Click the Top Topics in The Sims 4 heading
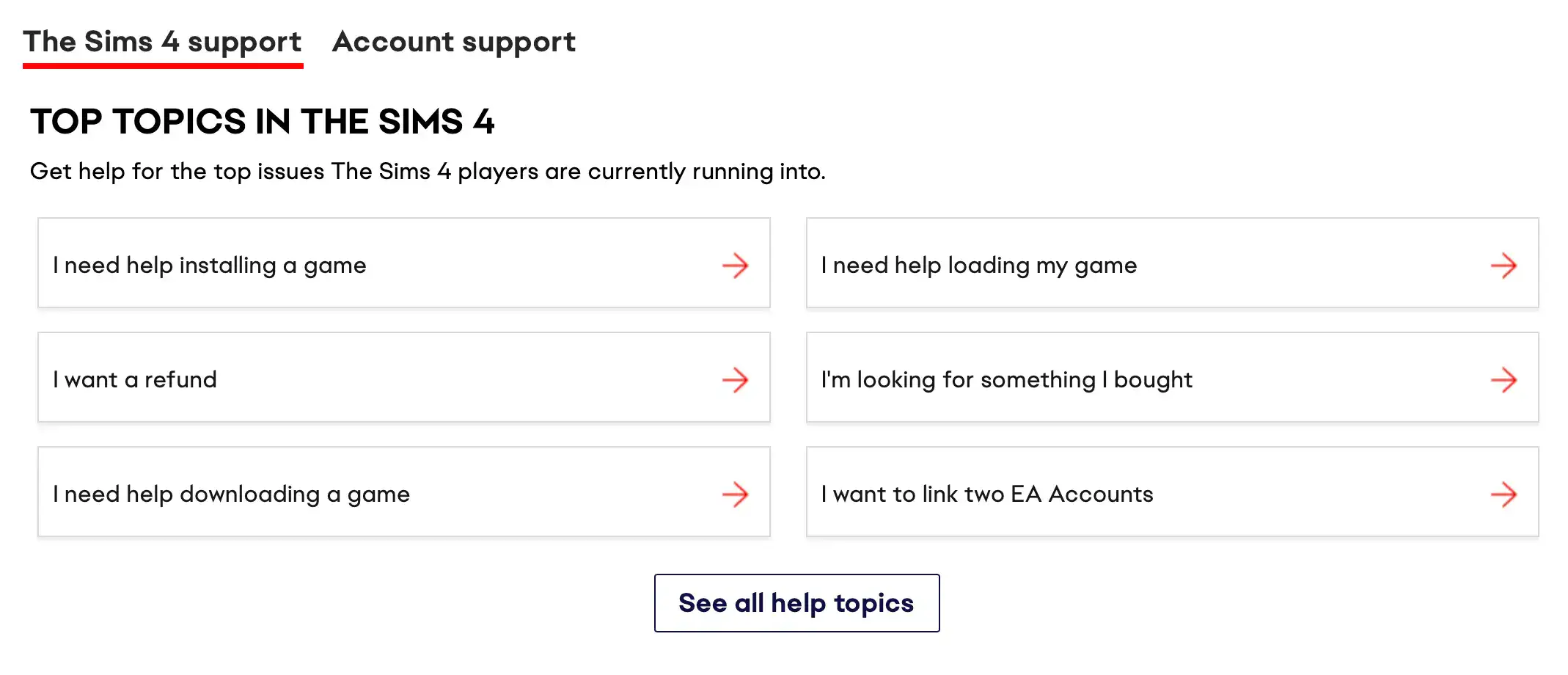 click(x=263, y=122)
